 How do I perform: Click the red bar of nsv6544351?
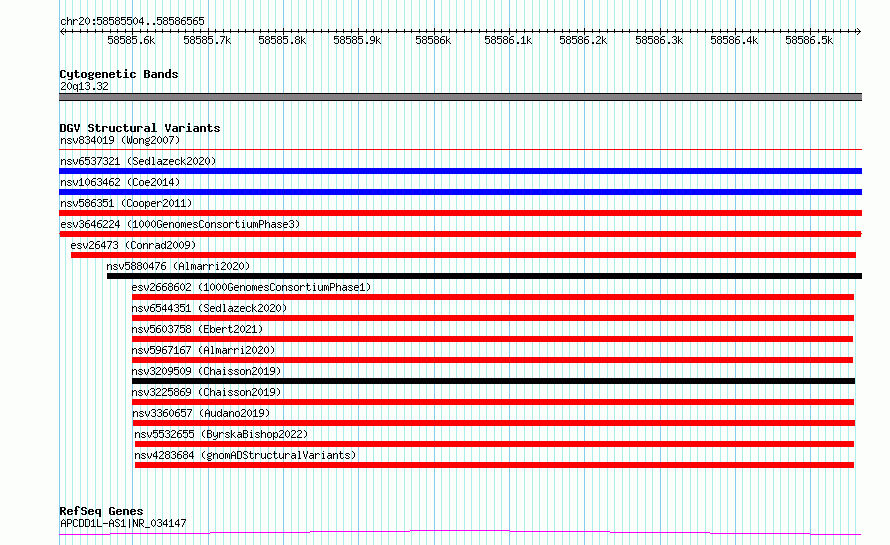point(493,318)
